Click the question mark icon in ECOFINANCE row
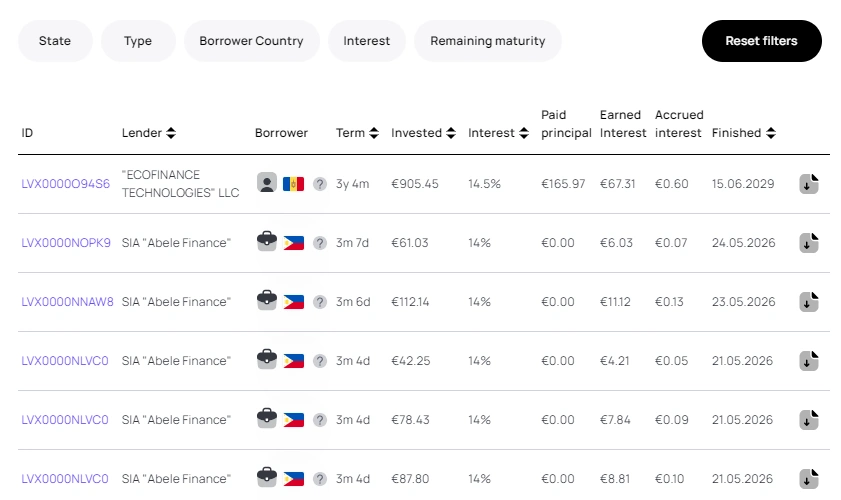The width and height of the screenshot is (841, 500). [320, 184]
